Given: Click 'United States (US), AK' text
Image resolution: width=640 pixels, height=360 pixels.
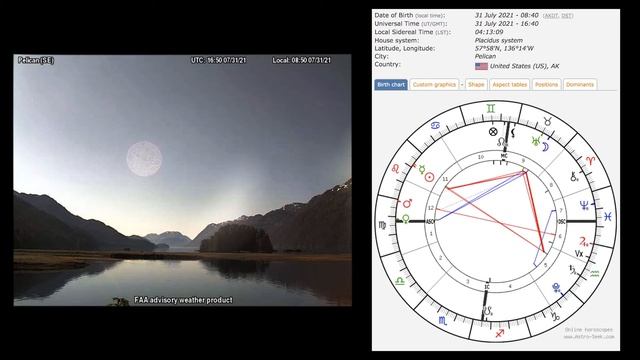Looking at the screenshot, I should pos(524,66).
